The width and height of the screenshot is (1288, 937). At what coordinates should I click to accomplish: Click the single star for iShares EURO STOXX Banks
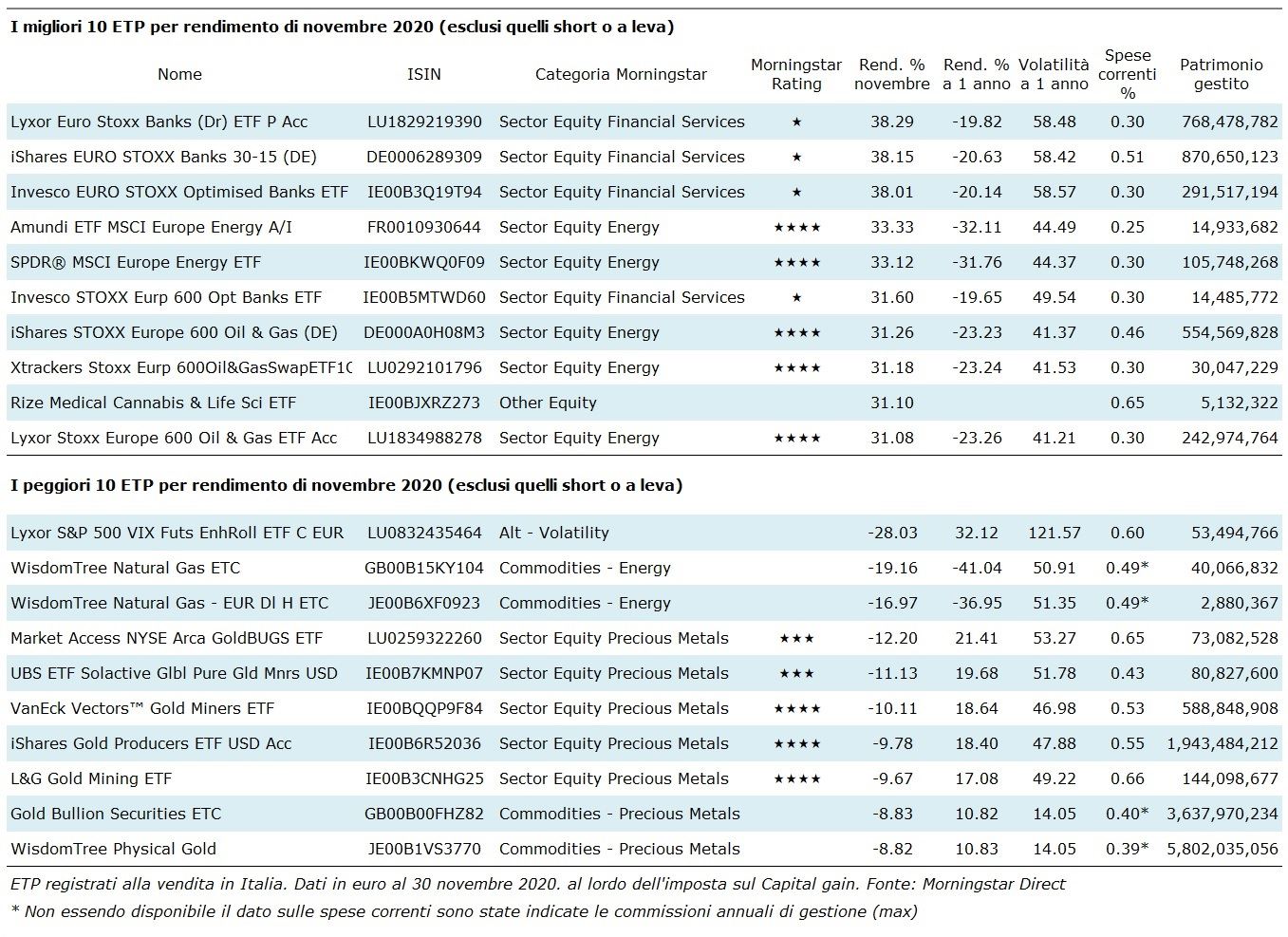point(796,158)
